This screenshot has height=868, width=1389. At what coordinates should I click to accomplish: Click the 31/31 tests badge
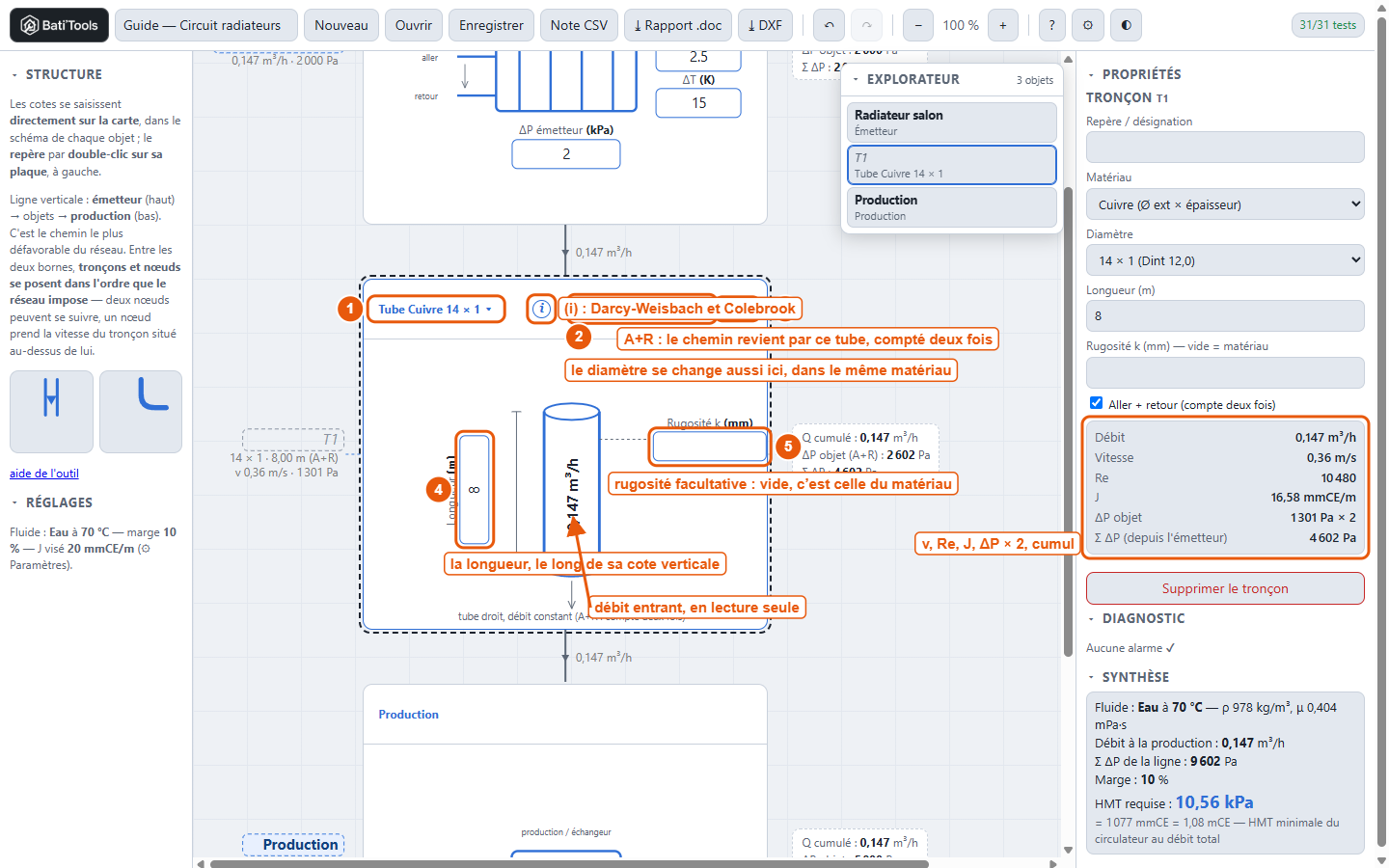[1327, 25]
